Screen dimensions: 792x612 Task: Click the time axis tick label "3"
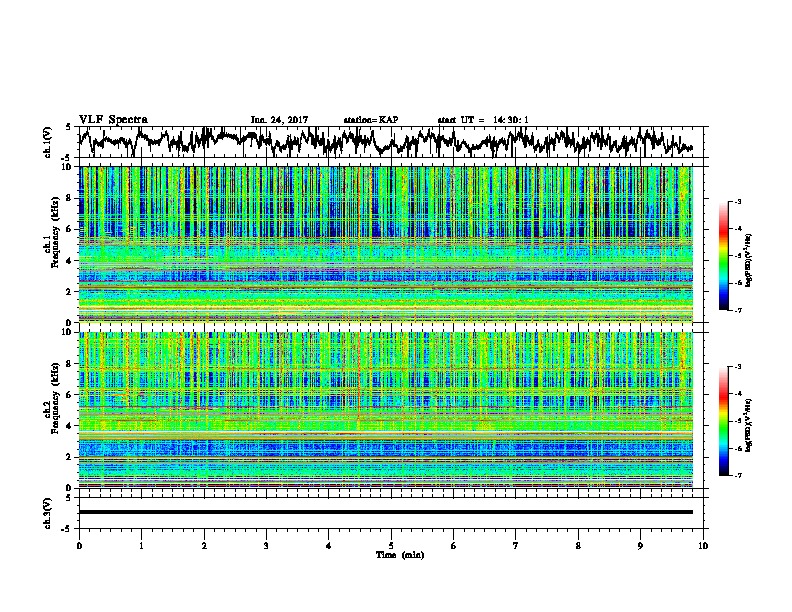pos(266,546)
